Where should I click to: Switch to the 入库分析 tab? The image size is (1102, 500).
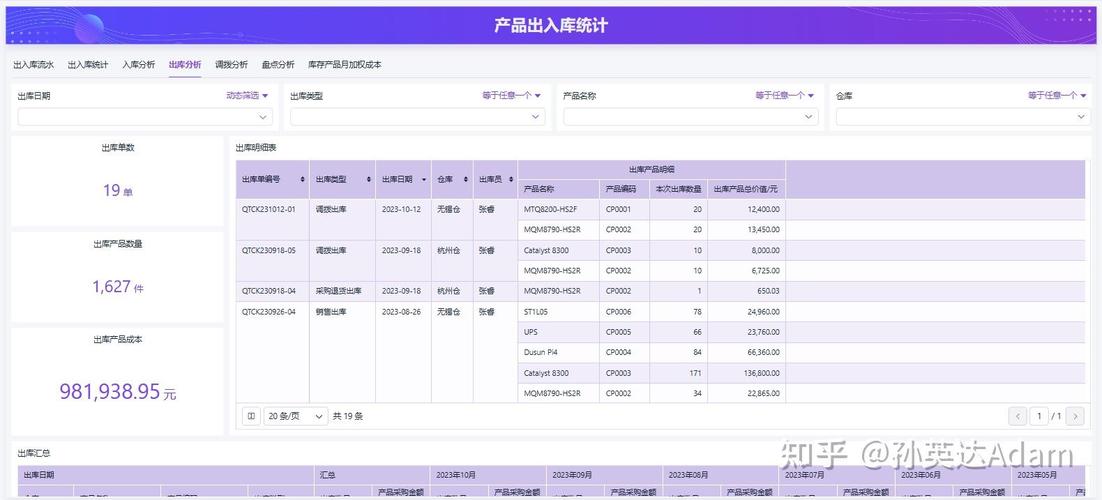[138, 65]
